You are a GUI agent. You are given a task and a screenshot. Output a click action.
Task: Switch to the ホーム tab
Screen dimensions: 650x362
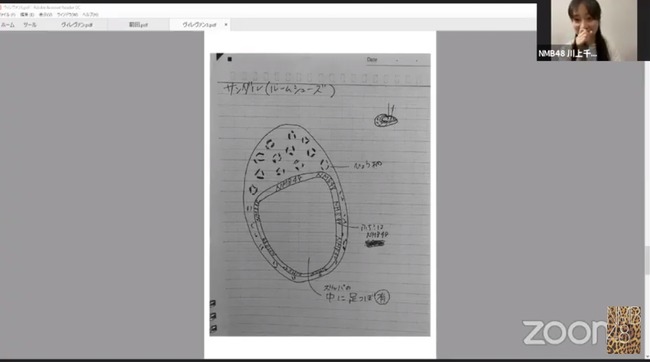[7, 25]
